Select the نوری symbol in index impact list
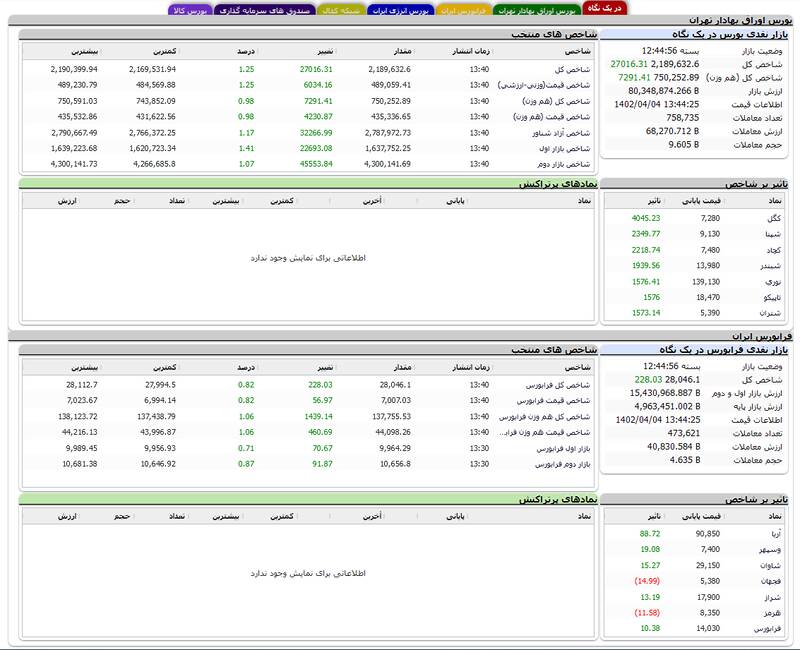This screenshot has height=650, width=800. 773,282
